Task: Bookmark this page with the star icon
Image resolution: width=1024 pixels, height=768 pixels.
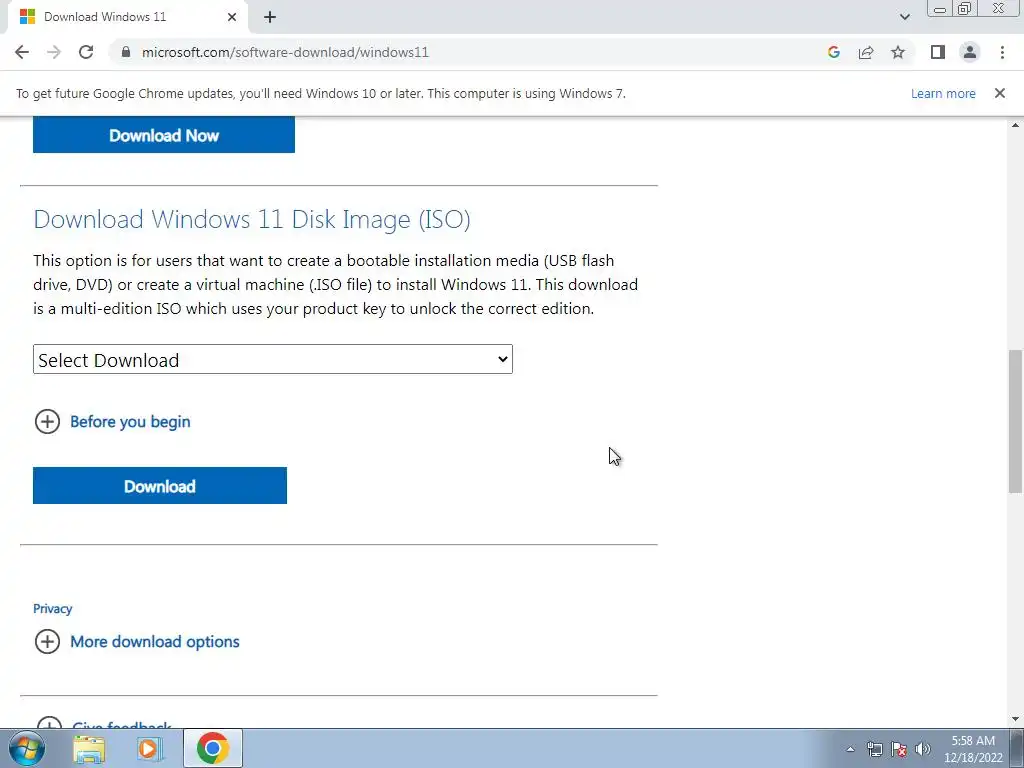Action: (x=898, y=52)
